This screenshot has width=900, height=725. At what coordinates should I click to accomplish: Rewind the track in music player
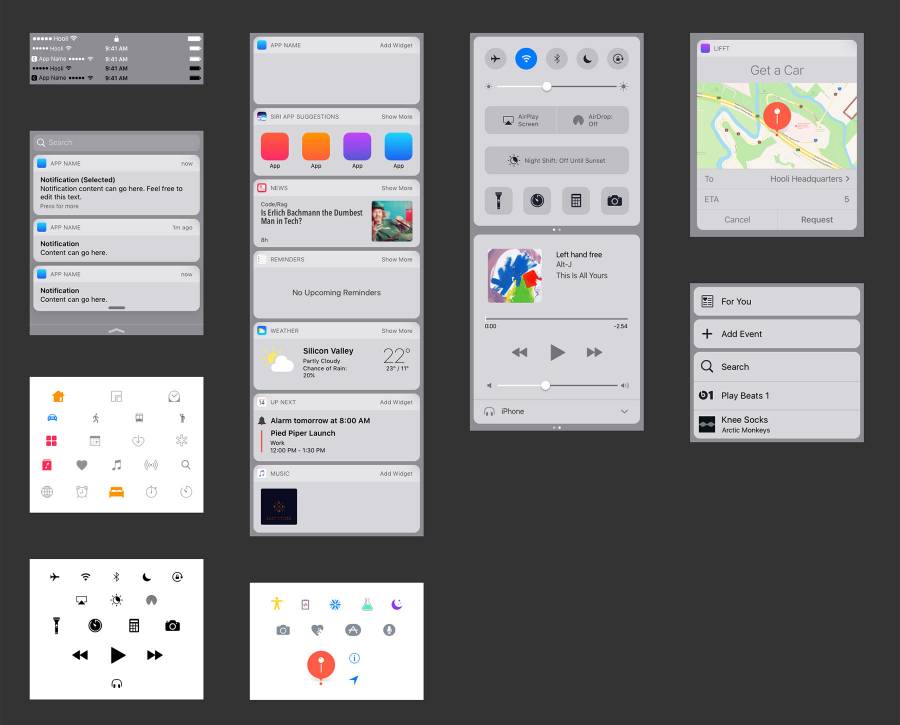coord(519,352)
